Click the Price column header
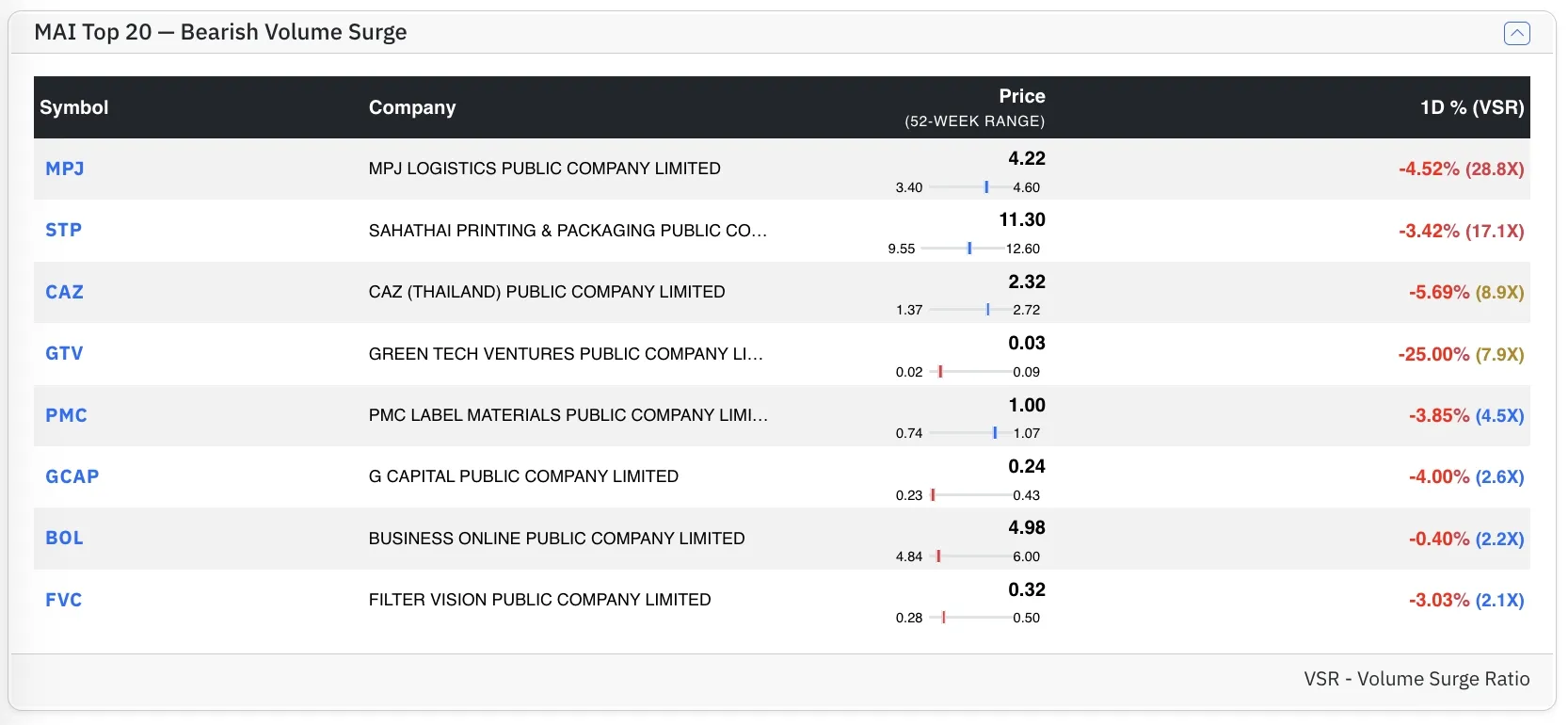This screenshot has width=1568, height=725. [1022, 96]
